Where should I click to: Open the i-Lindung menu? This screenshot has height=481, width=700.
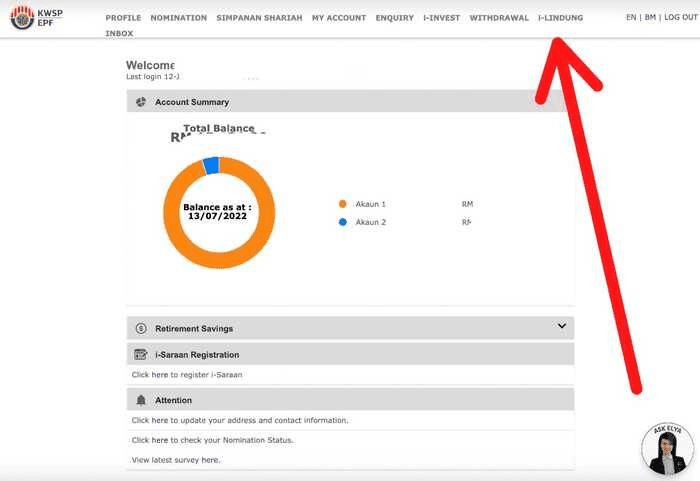click(560, 18)
